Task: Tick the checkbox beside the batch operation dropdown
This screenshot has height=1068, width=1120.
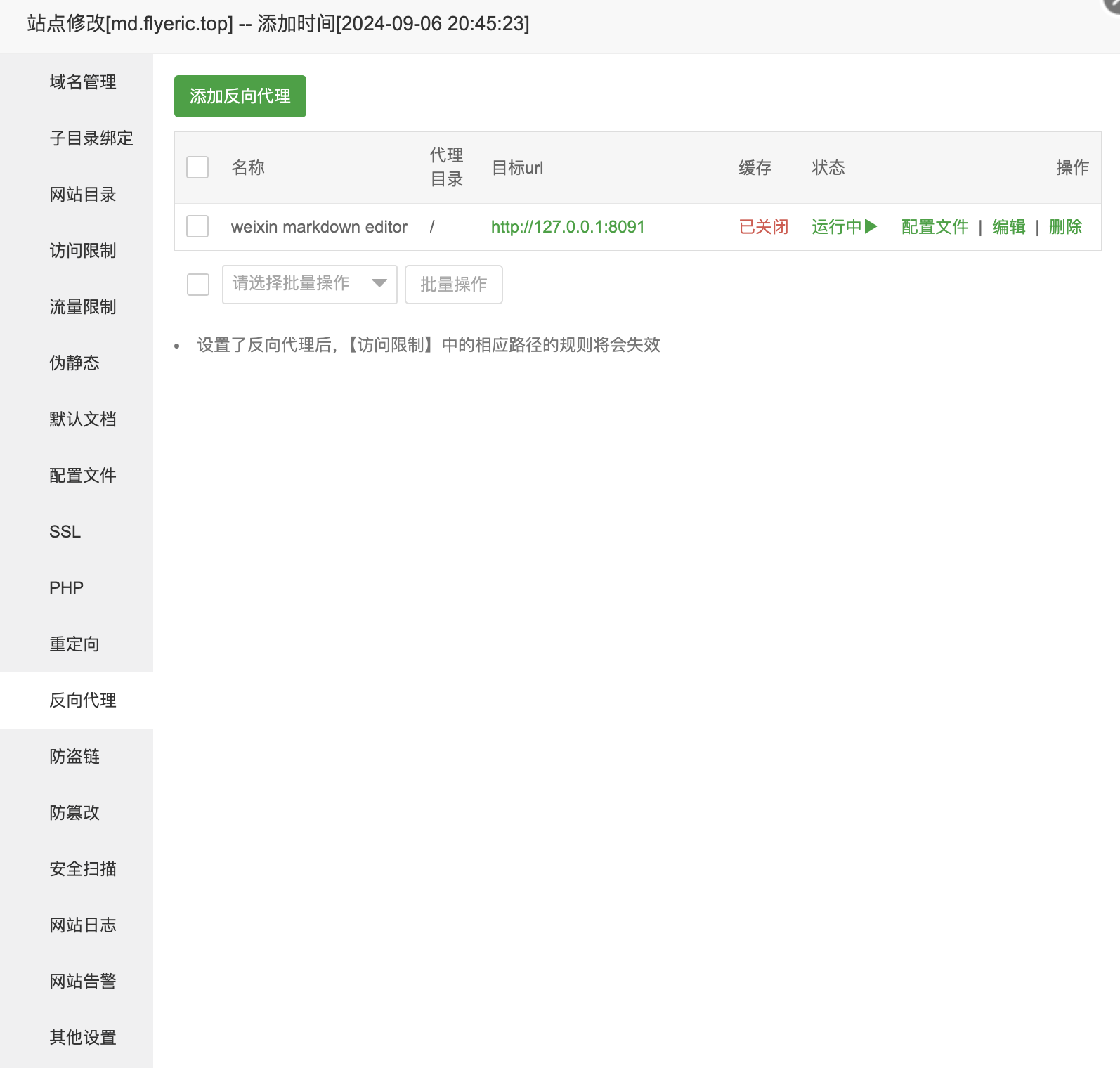Action: coord(198,285)
